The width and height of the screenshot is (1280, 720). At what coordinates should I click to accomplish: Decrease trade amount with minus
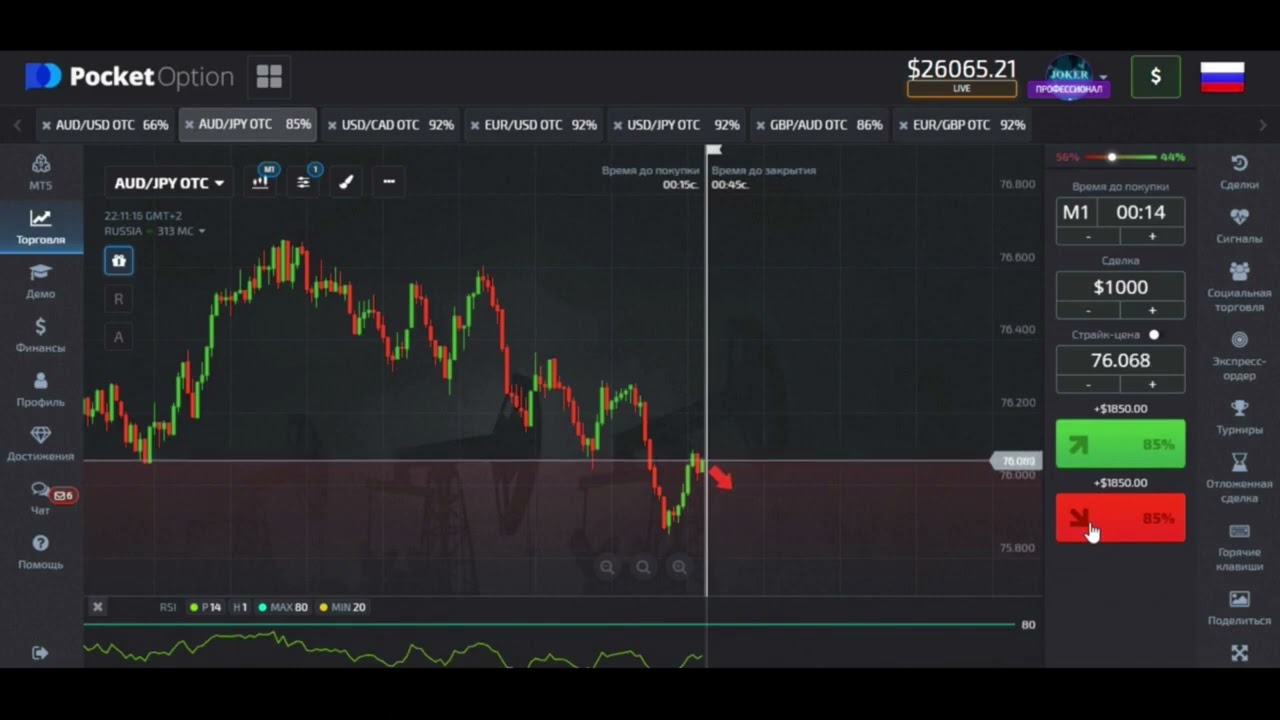click(1088, 311)
